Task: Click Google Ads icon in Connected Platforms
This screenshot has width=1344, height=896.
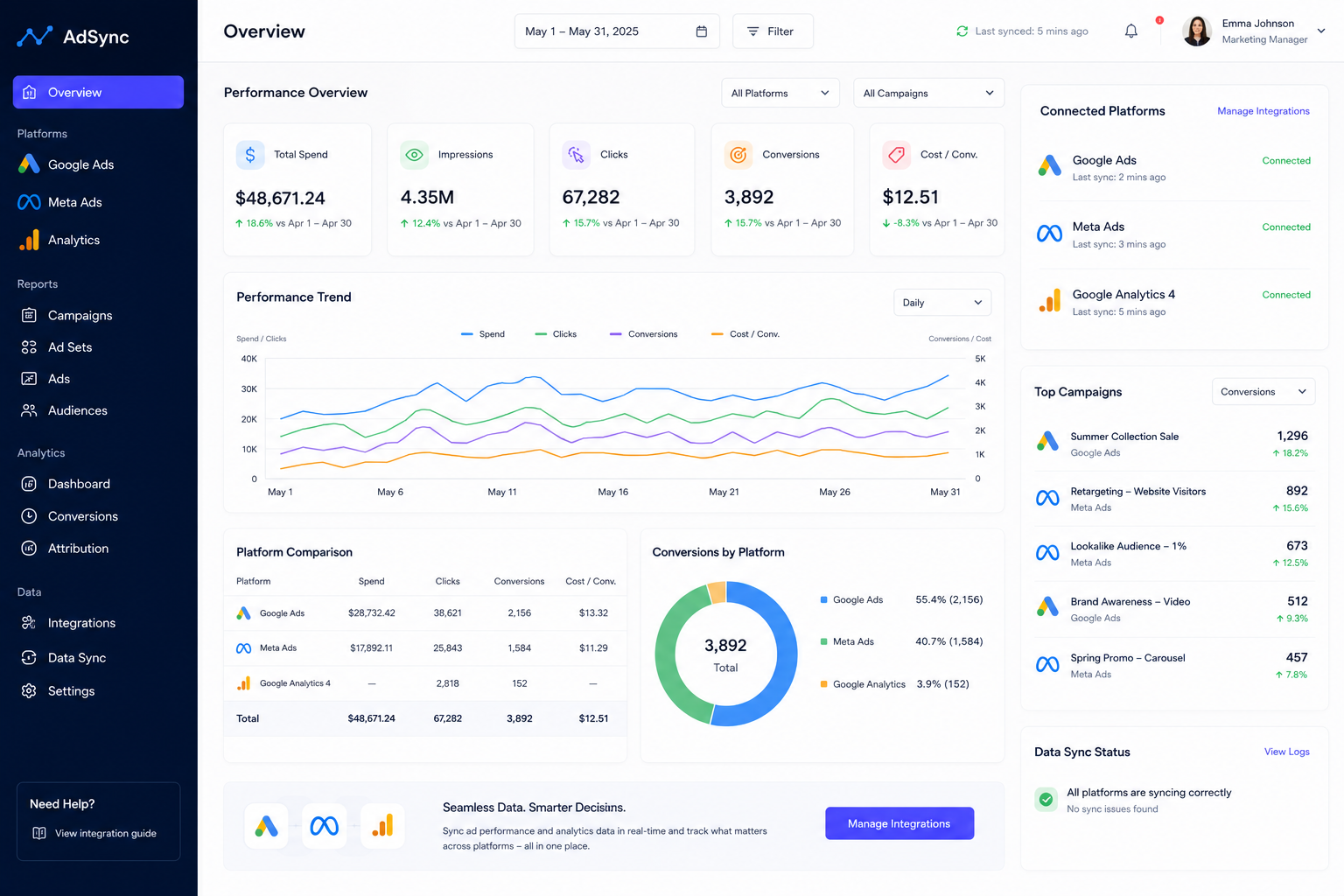Action: (x=1050, y=165)
